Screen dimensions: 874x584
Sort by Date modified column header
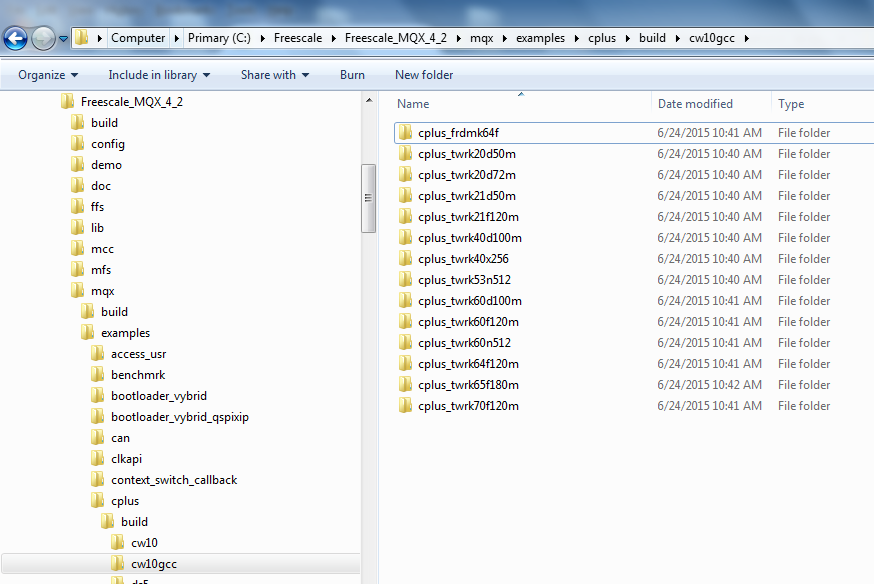pos(695,104)
